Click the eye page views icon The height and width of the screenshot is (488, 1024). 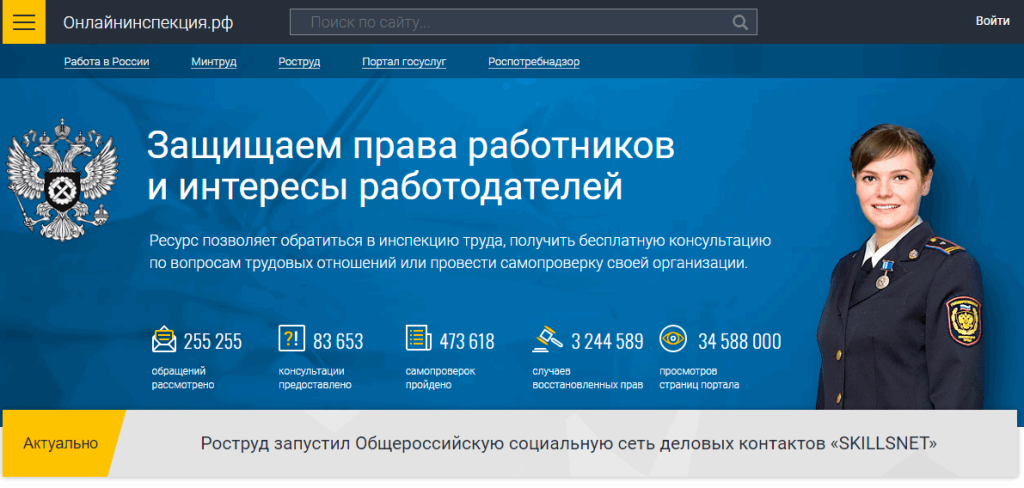coord(673,339)
